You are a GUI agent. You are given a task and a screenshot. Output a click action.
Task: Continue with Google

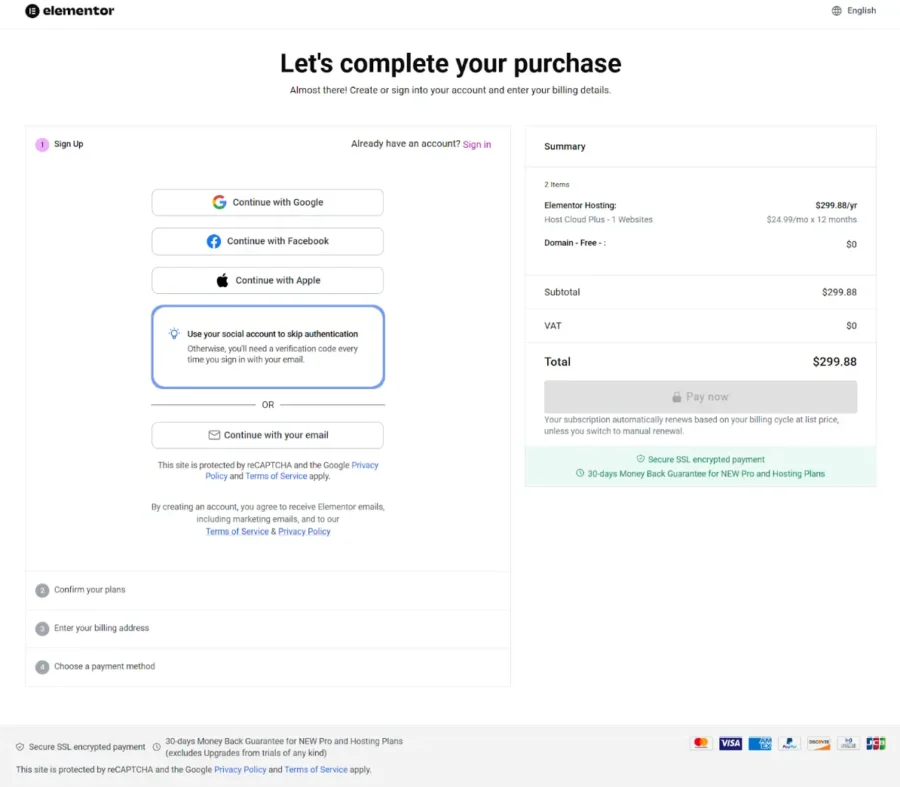coord(267,202)
